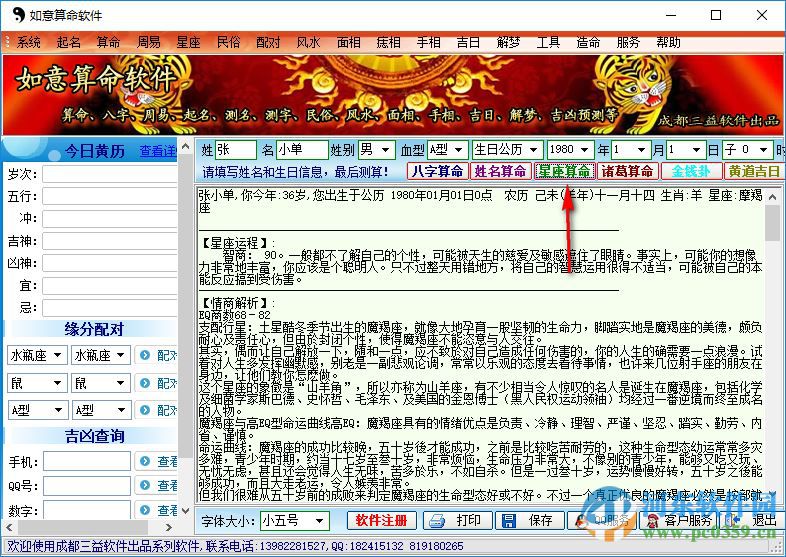This screenshot has height=557, width=786.
Task: Open the 配对 menu
Action: click(268, 43)
